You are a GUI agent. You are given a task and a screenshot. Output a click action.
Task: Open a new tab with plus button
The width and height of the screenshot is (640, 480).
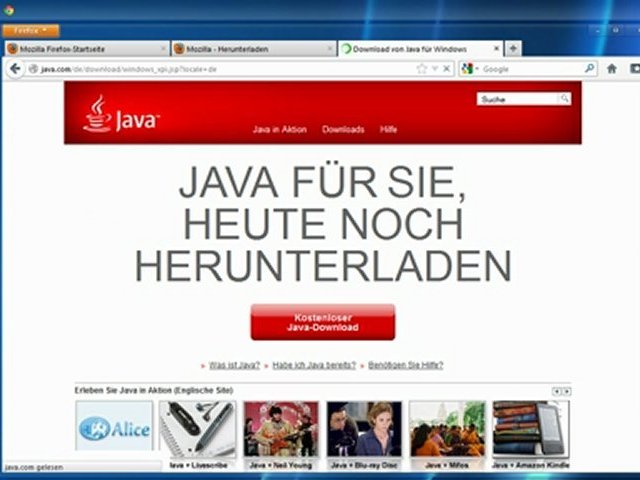(x=513, y=48)
